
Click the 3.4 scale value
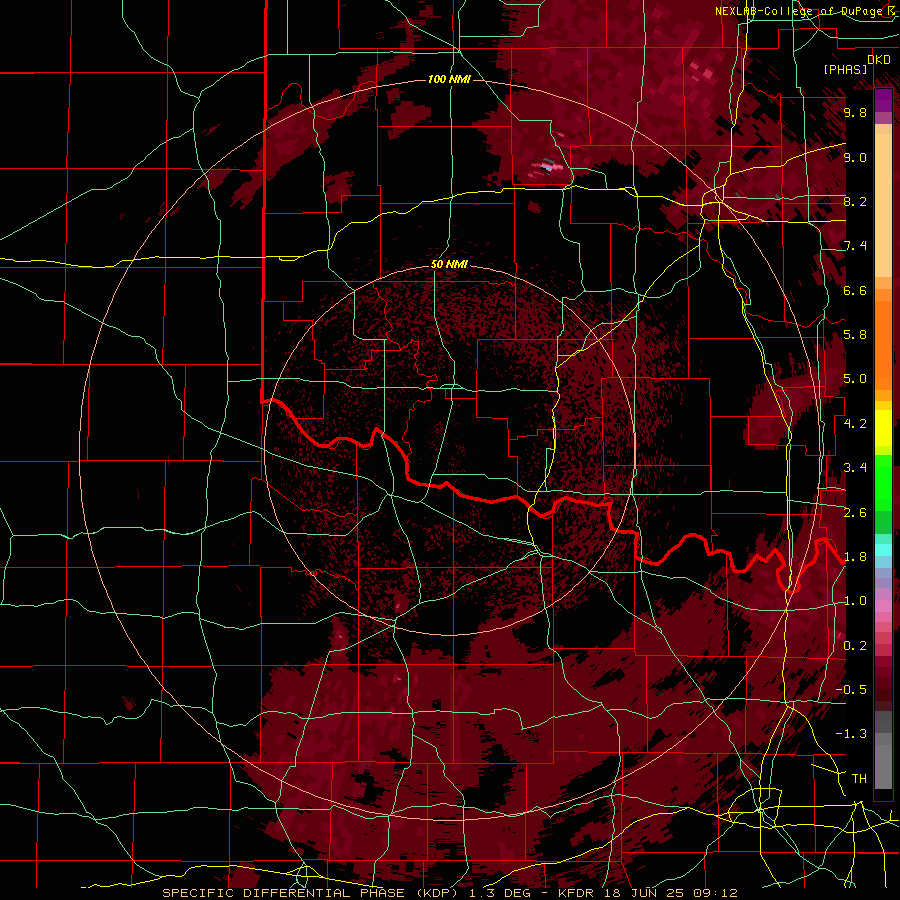click(x=855, y=468)
